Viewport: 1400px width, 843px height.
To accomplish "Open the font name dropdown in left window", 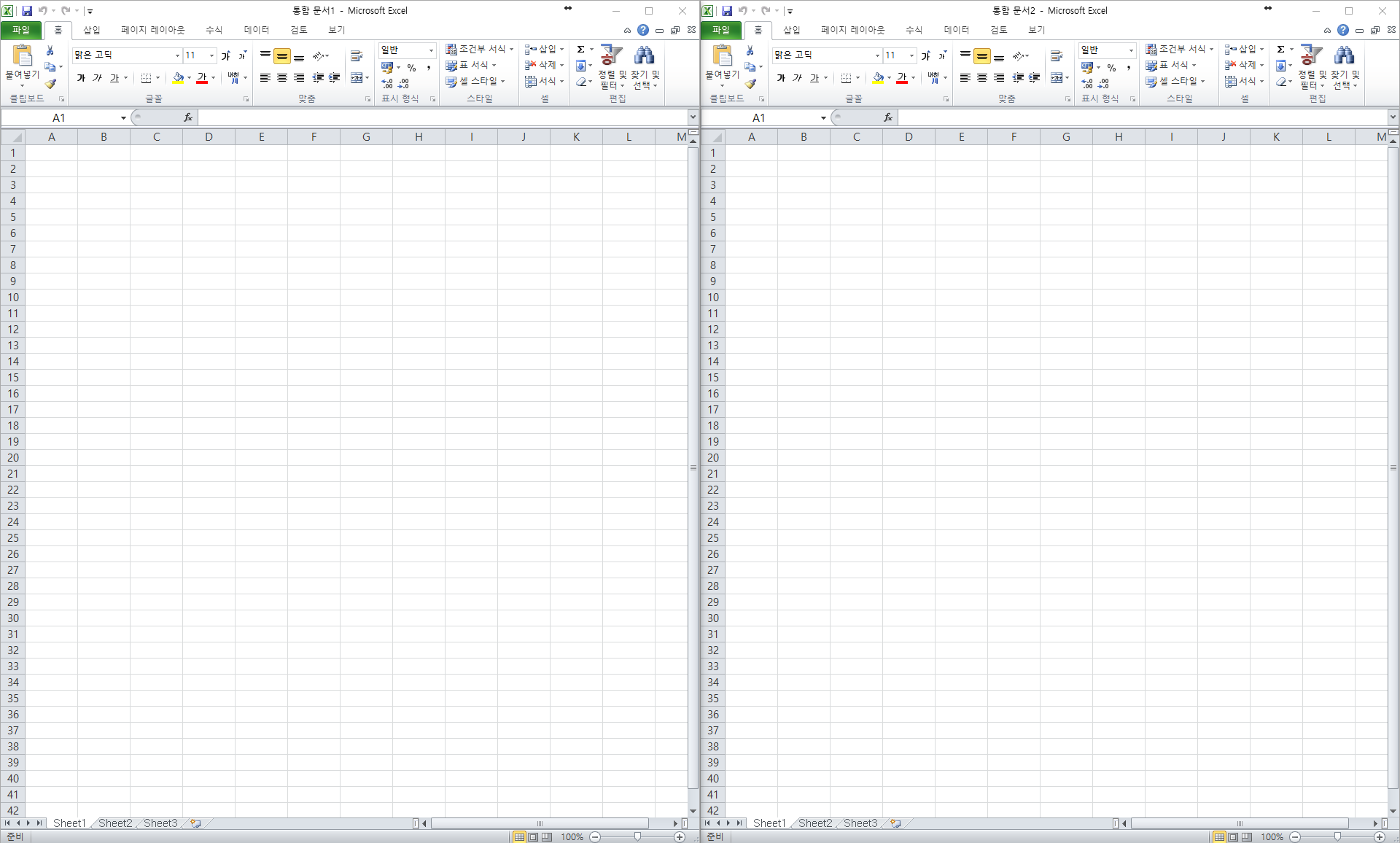I will point(177,55).
